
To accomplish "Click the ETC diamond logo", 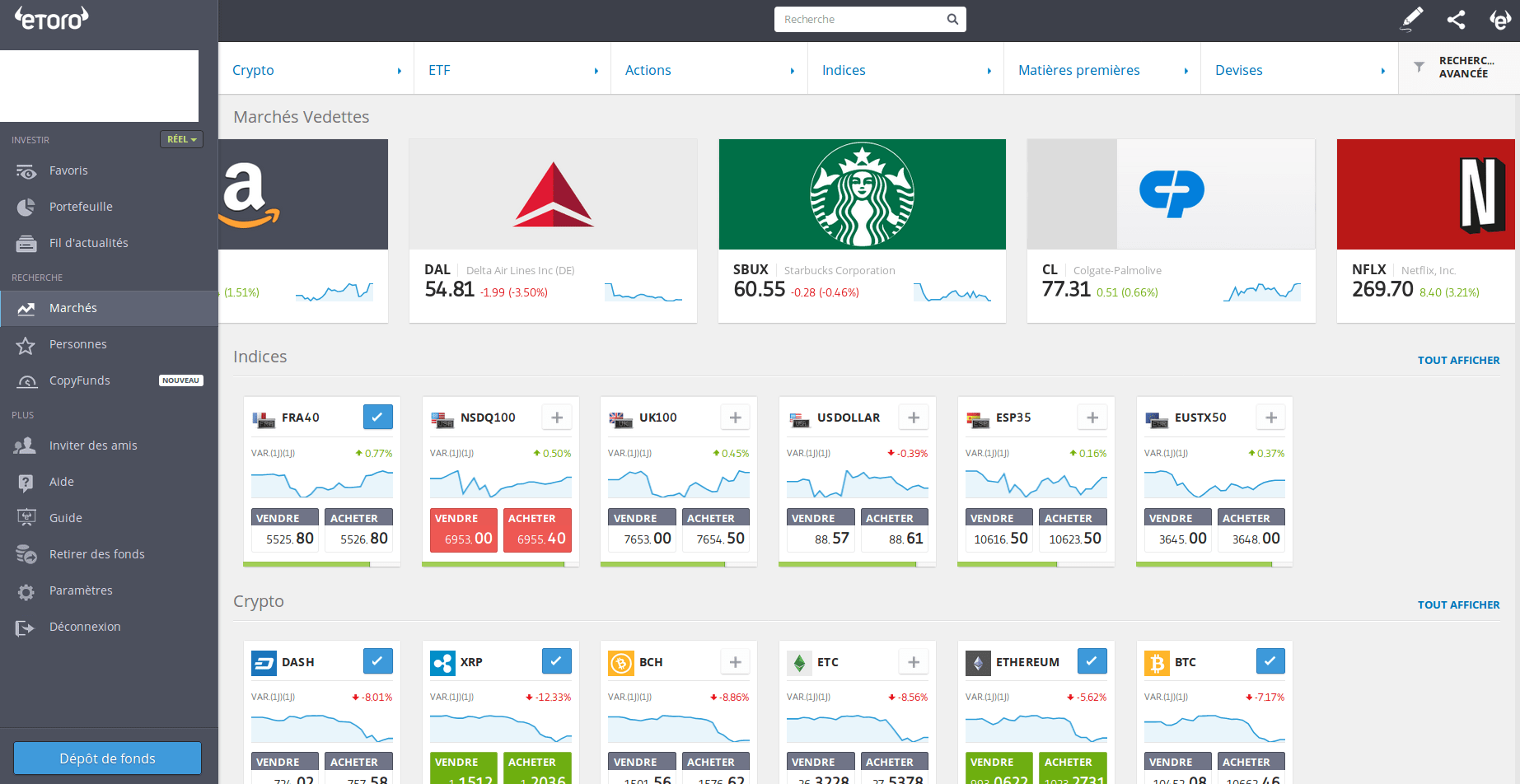I will point(799,662).
